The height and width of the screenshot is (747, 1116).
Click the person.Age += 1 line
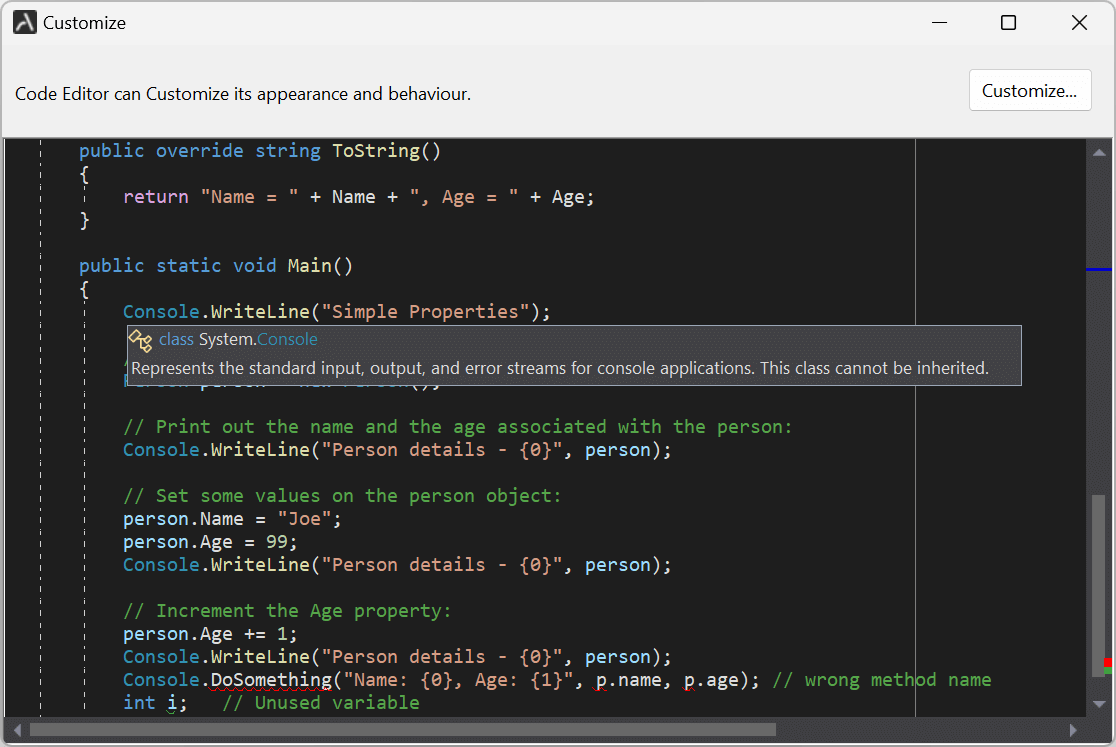click(210, 634)
